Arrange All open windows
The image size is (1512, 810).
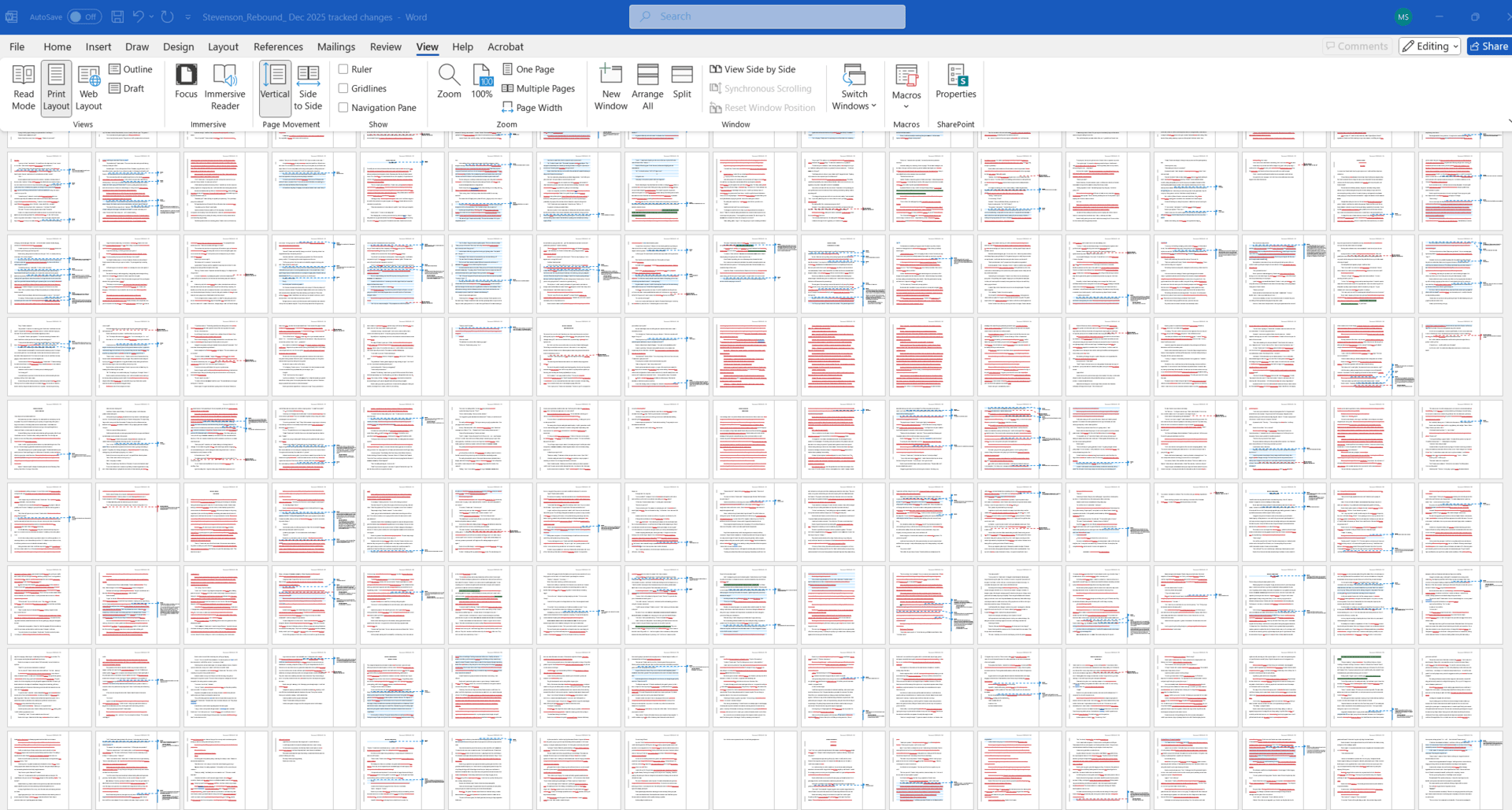tap(647, 87)
